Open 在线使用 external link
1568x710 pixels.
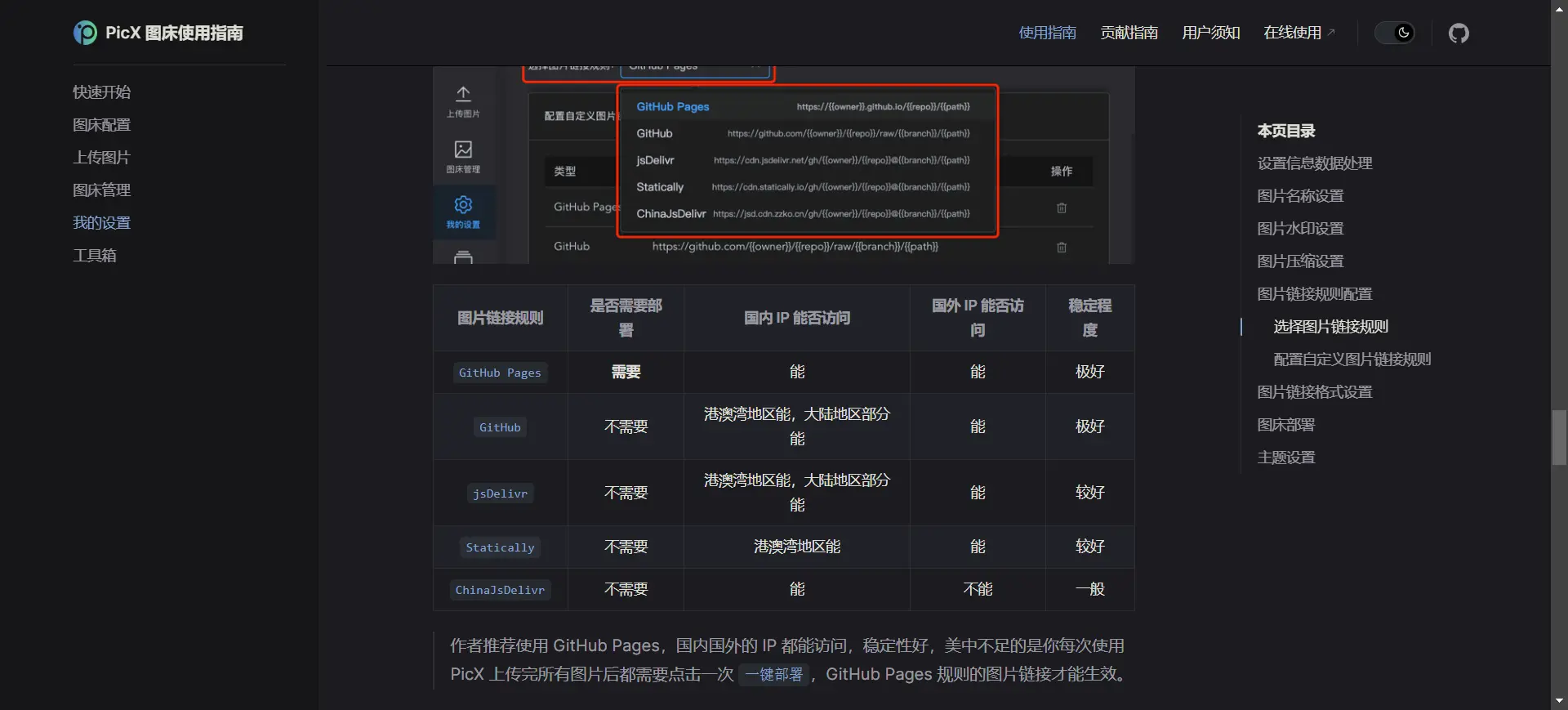[1299, 33]
